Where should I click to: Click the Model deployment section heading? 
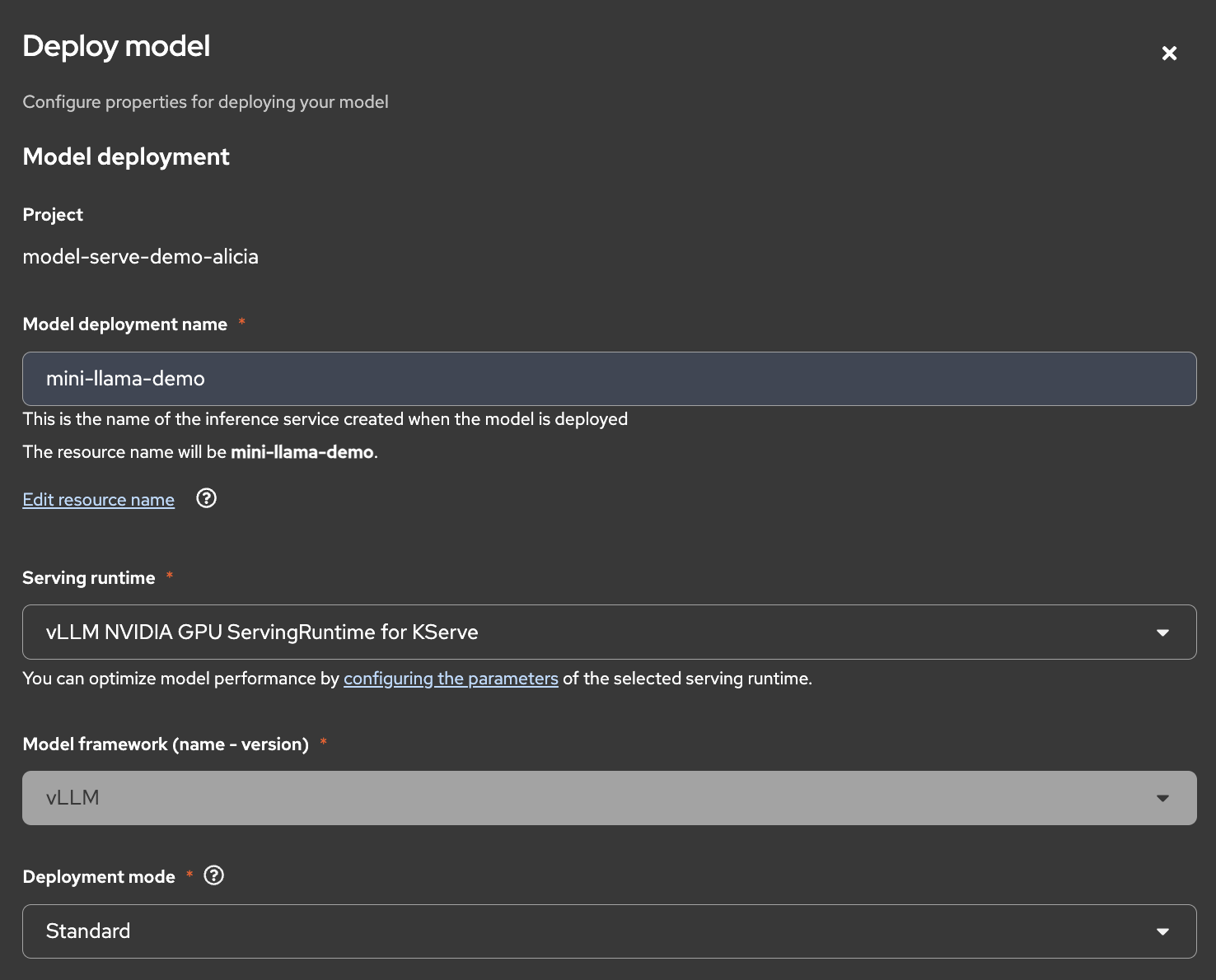click(126, 156)
